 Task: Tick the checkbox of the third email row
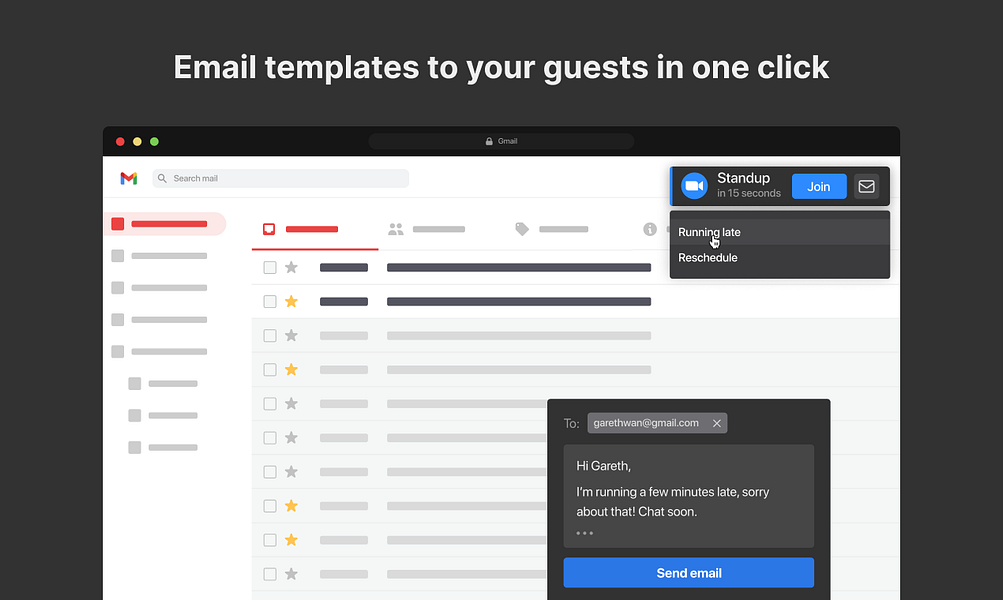click(x=270, y=336)
